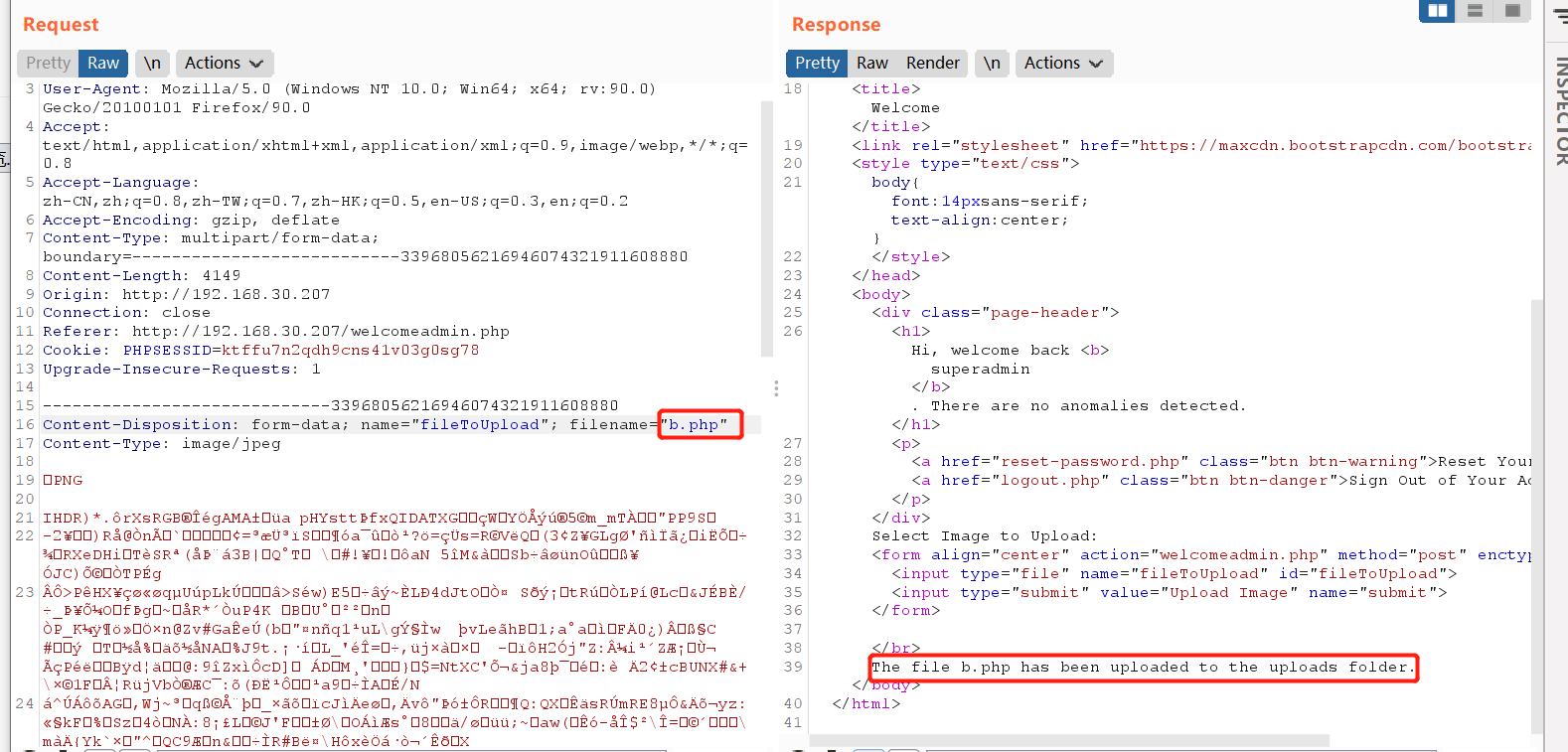Click the Response pane horizontal scrollbar
Image resolution: width=1568 pixels, height=752 pixels.
[1069, 741]
